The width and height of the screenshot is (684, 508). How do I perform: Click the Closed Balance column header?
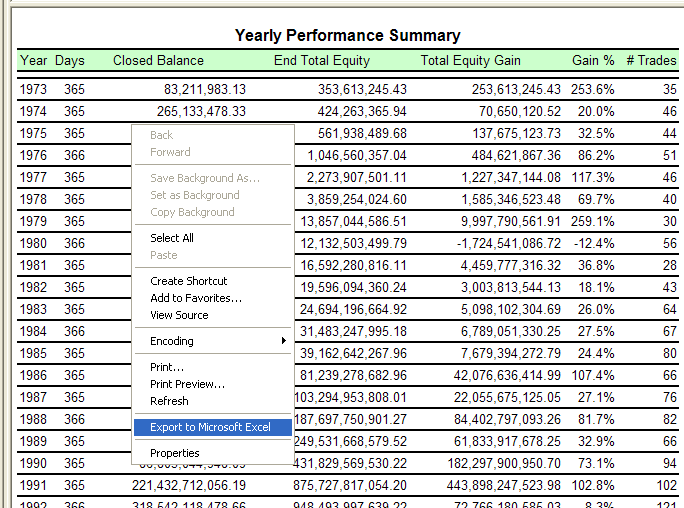coord(158,60)
